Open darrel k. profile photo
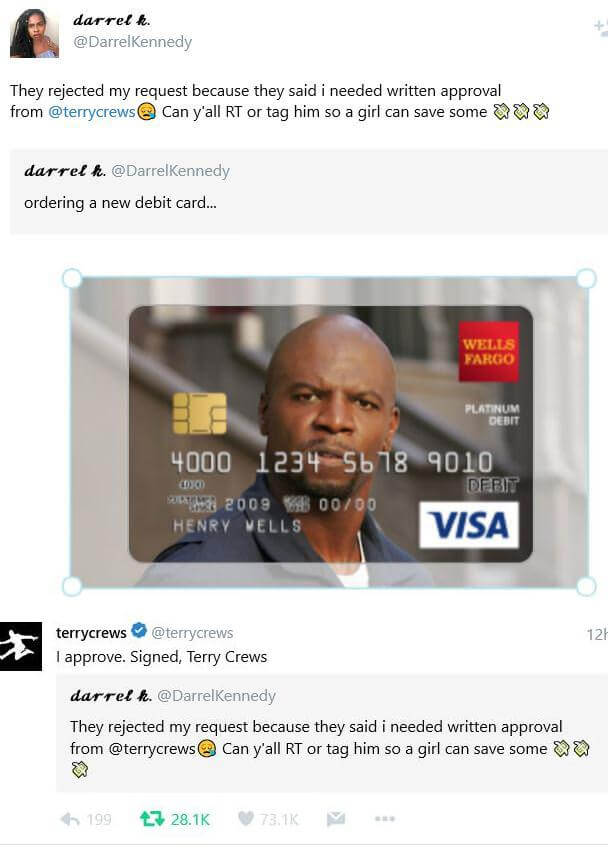The width and height of the screenshot is (608, 850). [34, 33]
